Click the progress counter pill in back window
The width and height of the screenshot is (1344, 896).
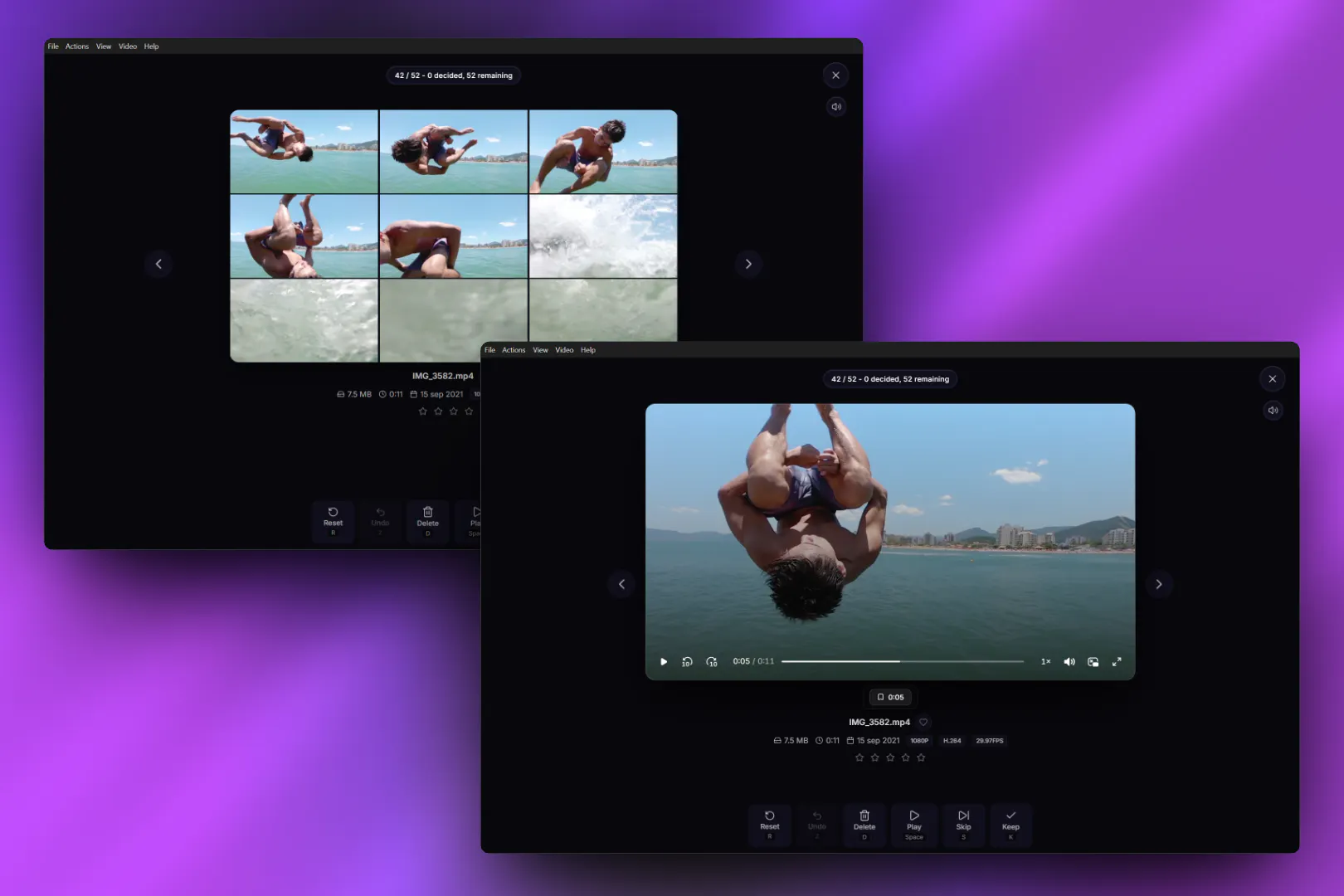tap(454, 75)
